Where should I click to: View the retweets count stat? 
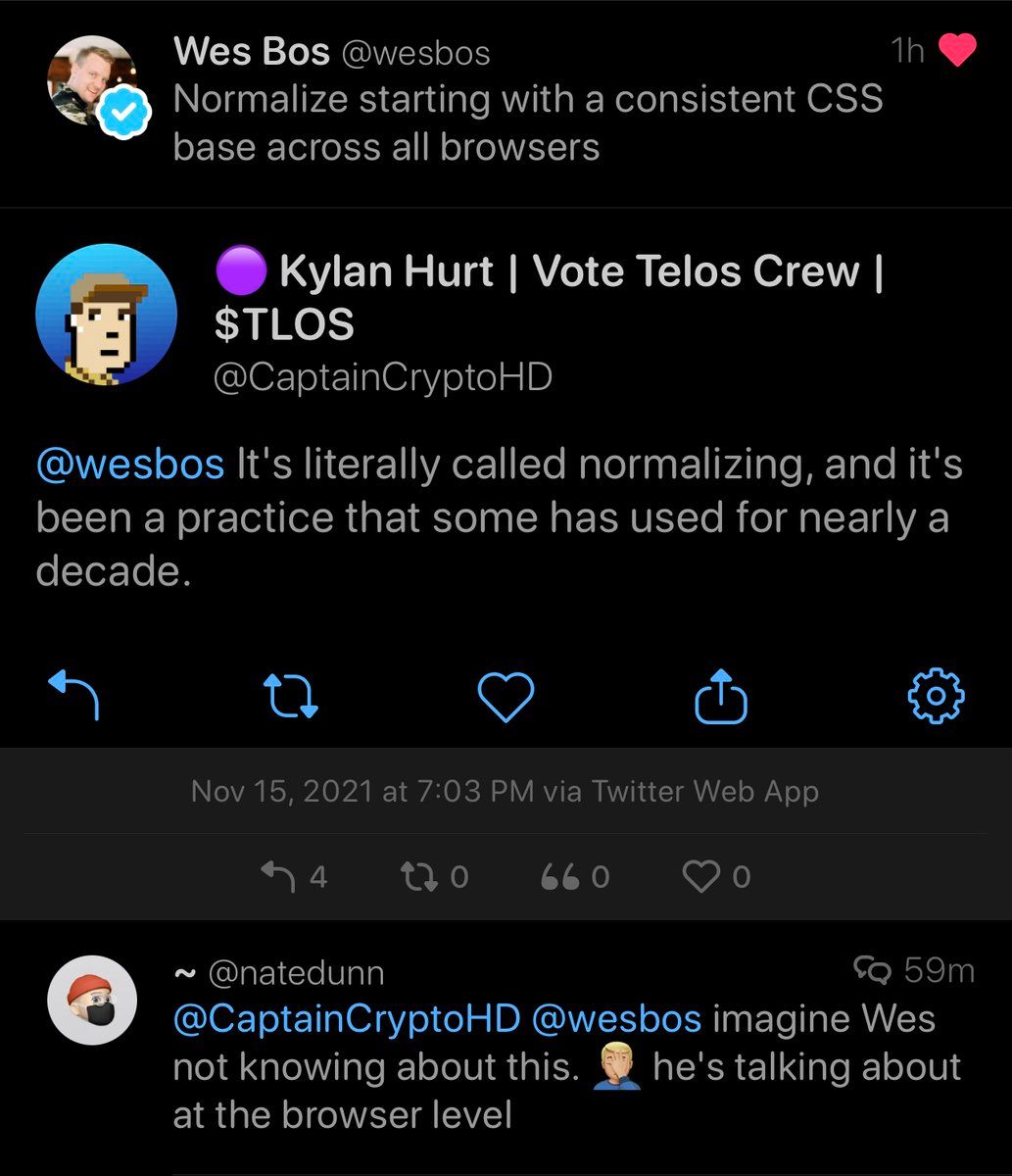click(x=435, y=876)
